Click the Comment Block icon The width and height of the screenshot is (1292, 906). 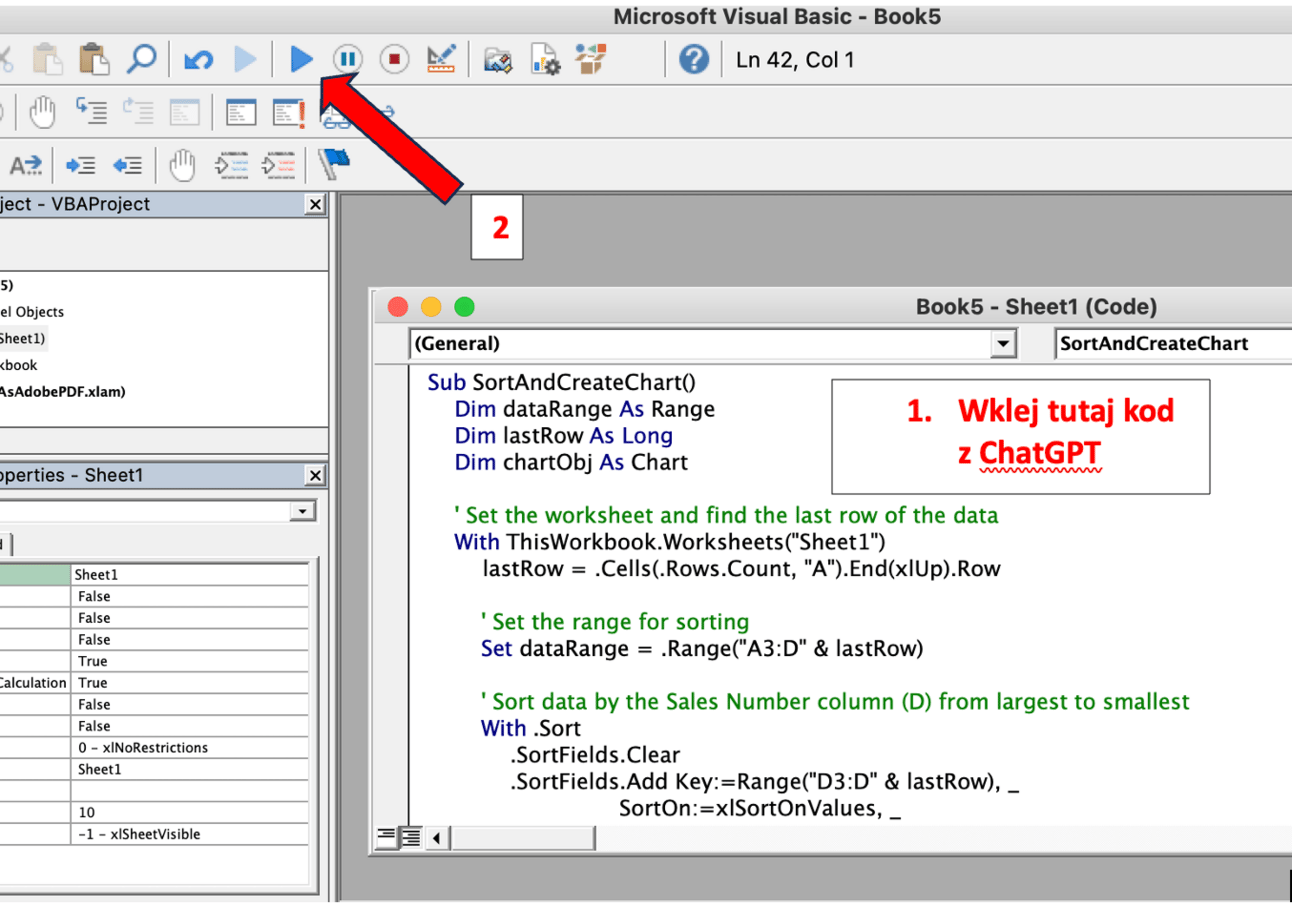(x=232, y=165)
